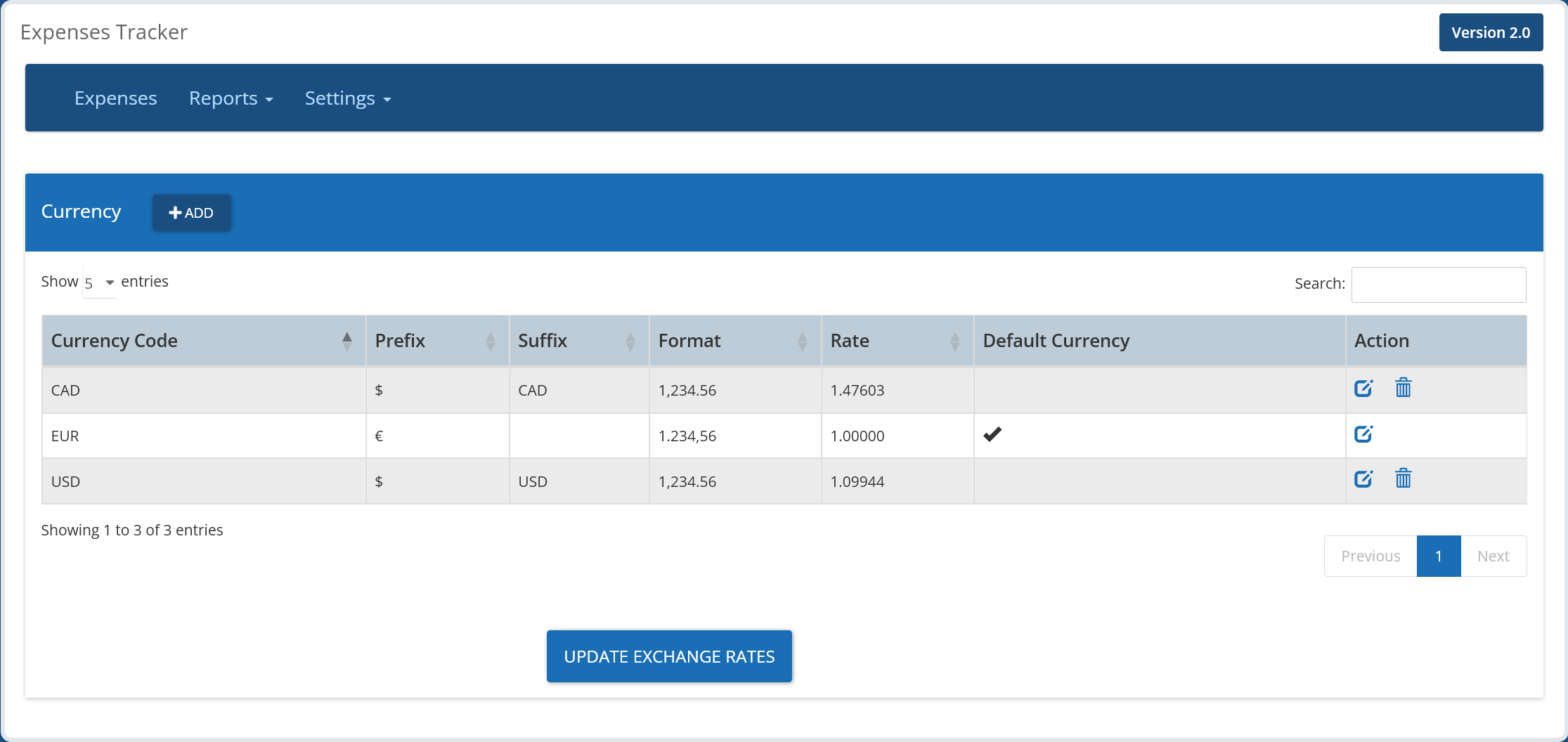Click the EUR default currency checkmark
The height and width of the screenshot is (742, 1568).
992,435
